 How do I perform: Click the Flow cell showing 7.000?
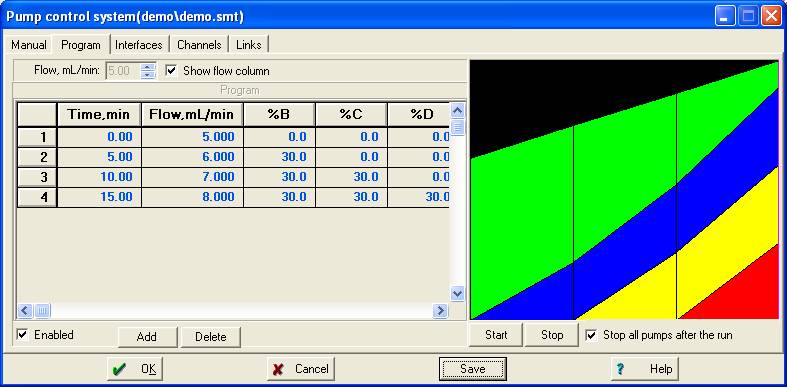[193, 177]
